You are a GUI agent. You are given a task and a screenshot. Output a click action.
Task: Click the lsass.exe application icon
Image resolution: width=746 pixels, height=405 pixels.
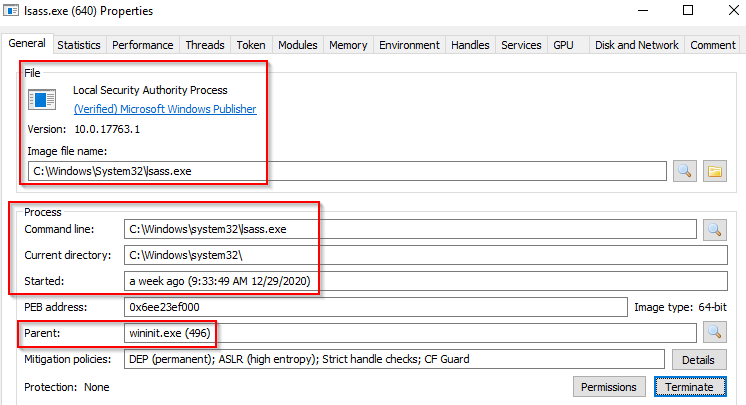tap(42, 99)
